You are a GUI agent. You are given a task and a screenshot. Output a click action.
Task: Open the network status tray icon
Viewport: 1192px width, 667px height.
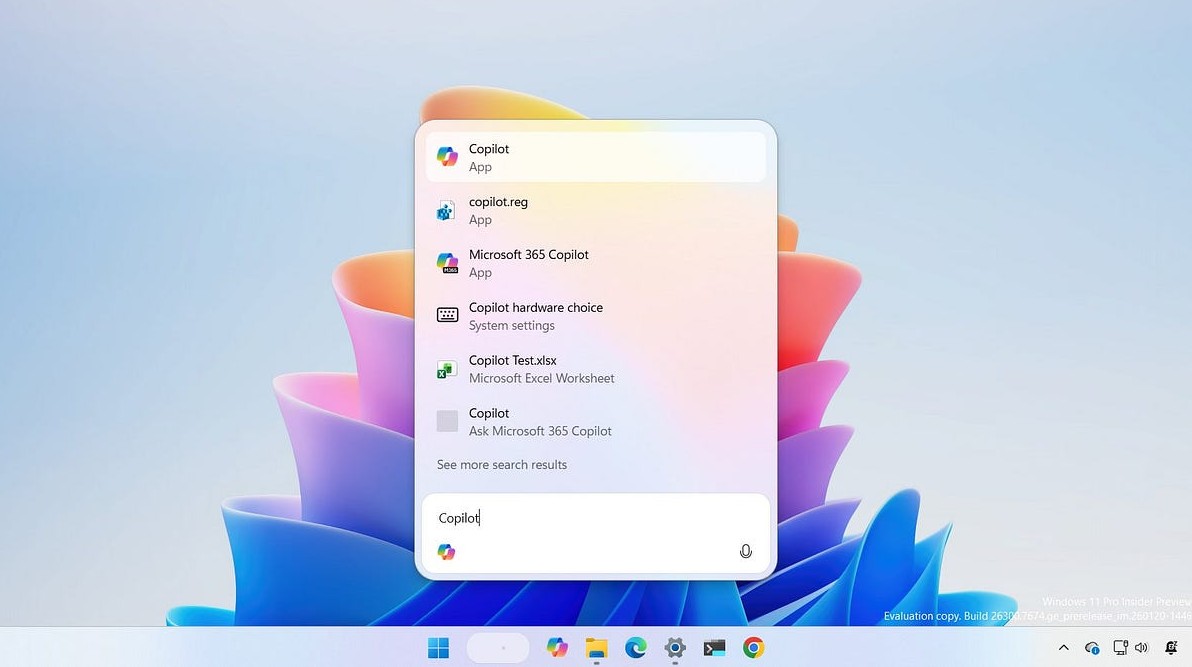pyautogui.click(x=1120, y=648)
